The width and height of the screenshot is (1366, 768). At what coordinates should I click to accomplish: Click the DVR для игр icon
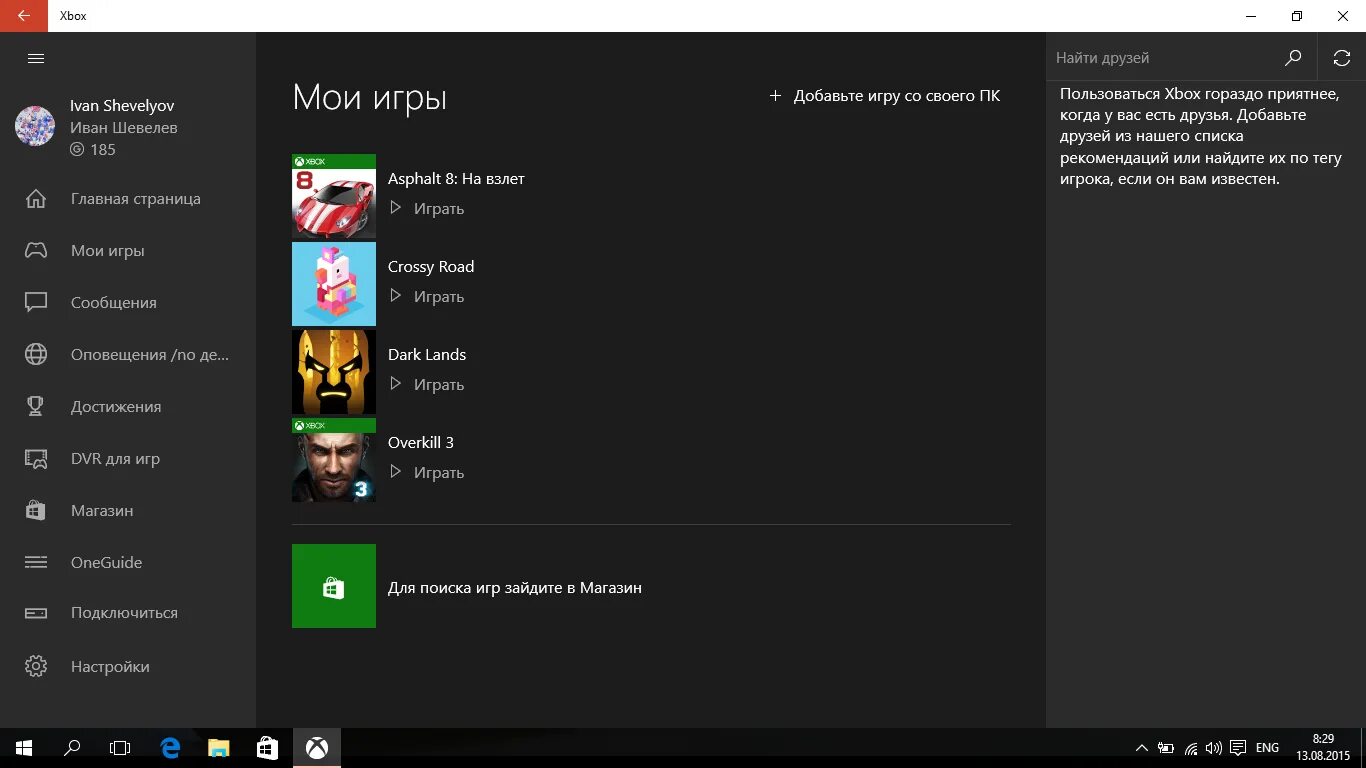pyautogui.click(x=36, y=459)
